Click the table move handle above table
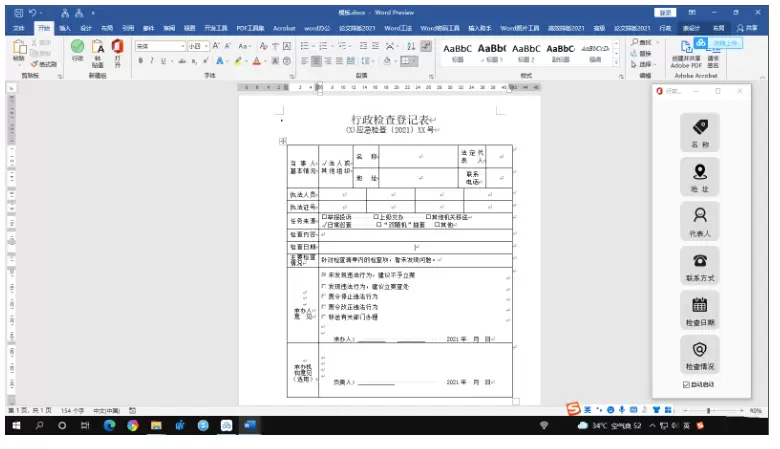The width and height of the screenshot is (780, 449). coord(283,141)
